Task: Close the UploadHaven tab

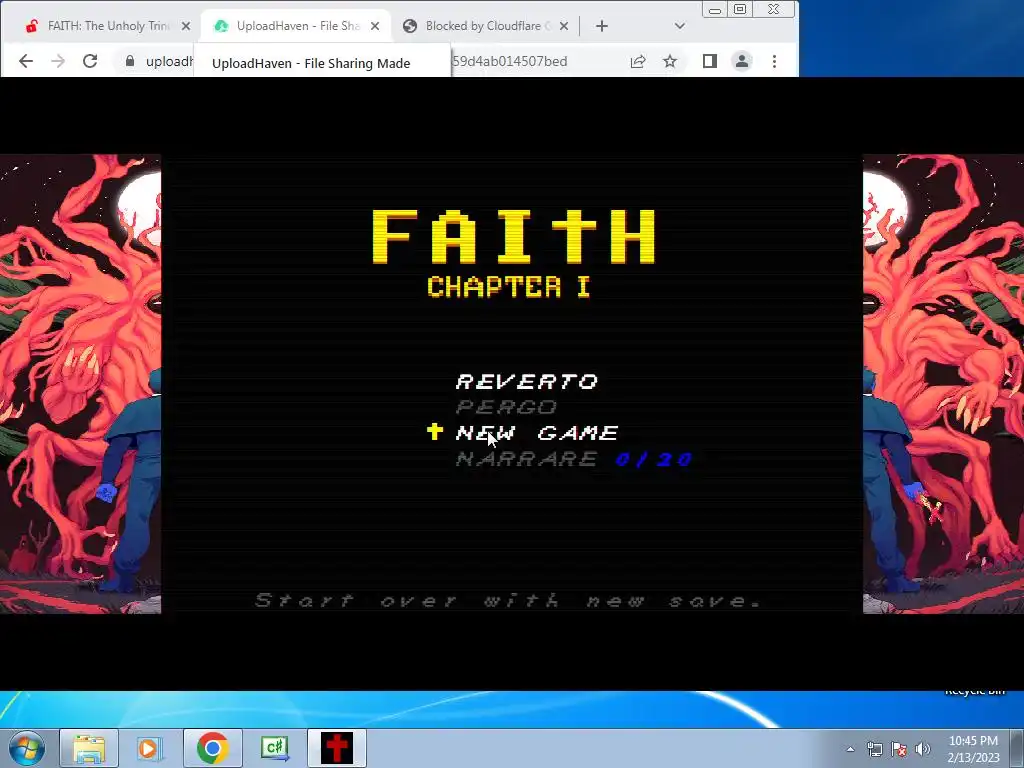Action: [375, 26]
